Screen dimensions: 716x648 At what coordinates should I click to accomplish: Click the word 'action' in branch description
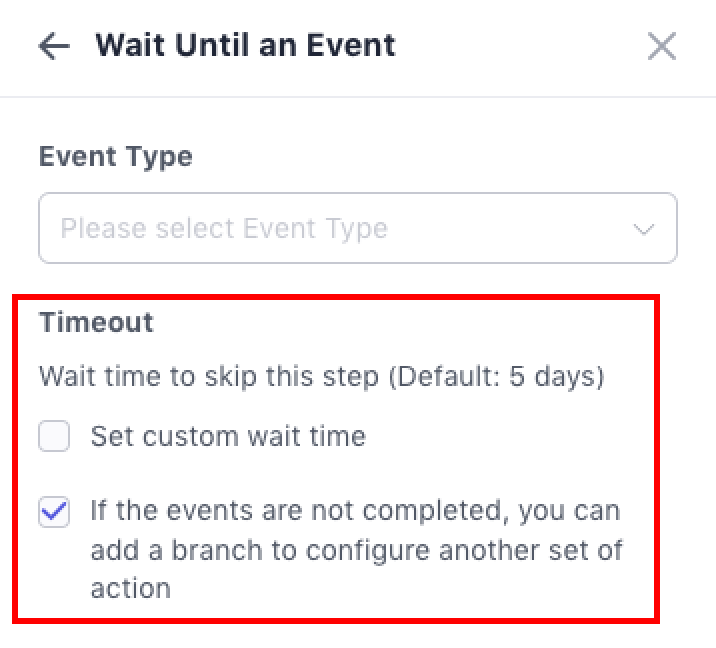(x=130, y=588)
